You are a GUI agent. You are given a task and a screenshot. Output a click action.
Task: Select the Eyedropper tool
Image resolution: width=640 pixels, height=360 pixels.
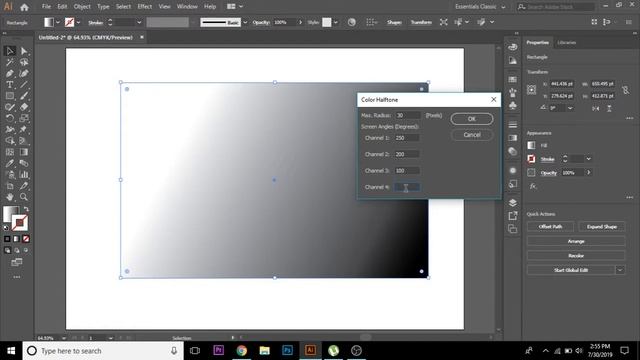tap(10, 164)
